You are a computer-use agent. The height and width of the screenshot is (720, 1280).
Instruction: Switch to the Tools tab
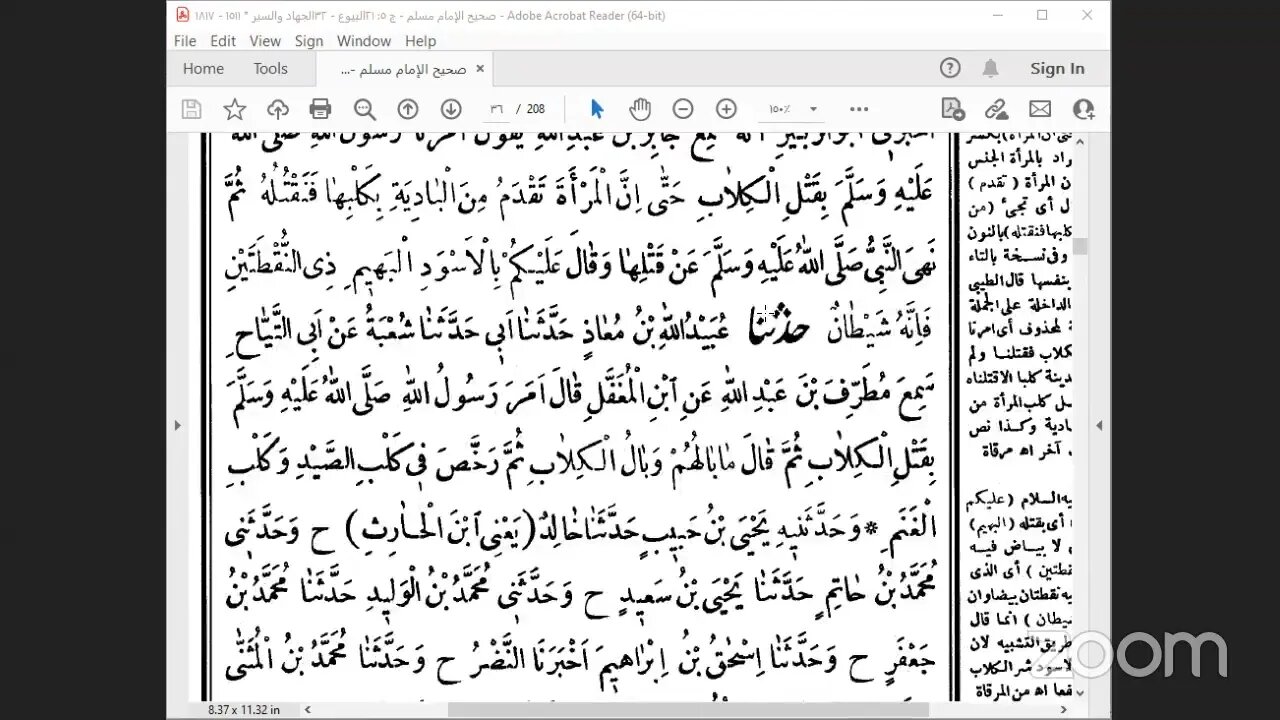(x=270, y=69)
